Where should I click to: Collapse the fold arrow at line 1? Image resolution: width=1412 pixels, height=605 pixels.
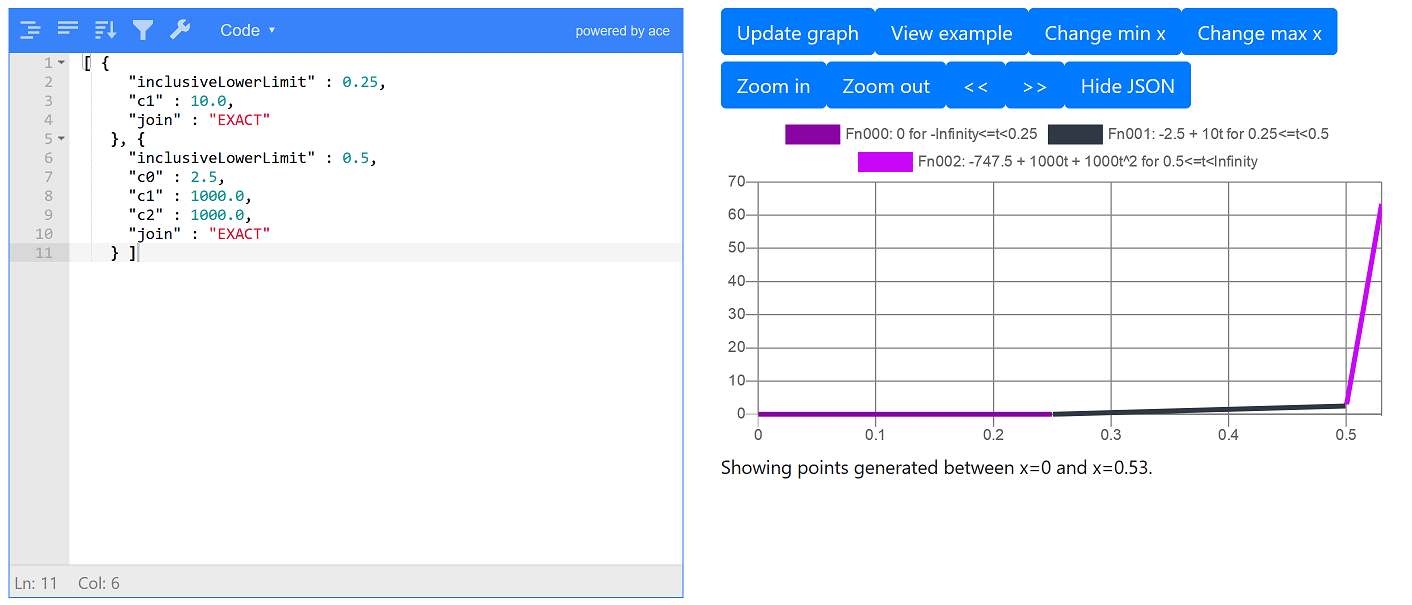[x=61, y=63]
